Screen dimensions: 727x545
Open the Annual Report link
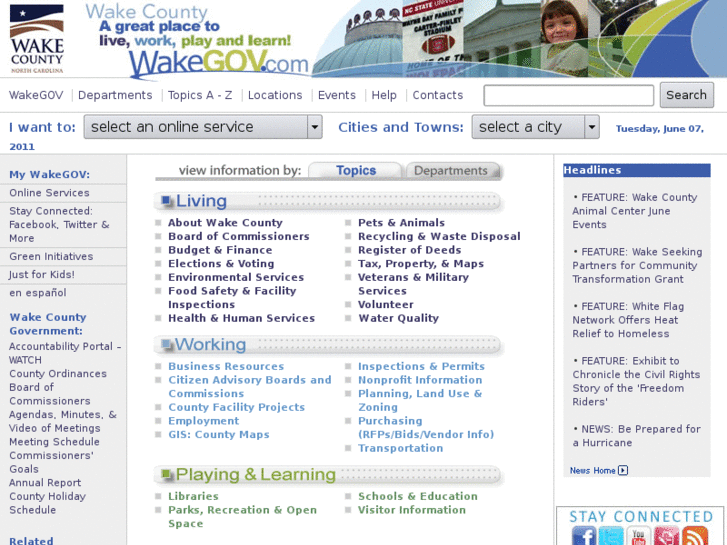tap(45, 483)
